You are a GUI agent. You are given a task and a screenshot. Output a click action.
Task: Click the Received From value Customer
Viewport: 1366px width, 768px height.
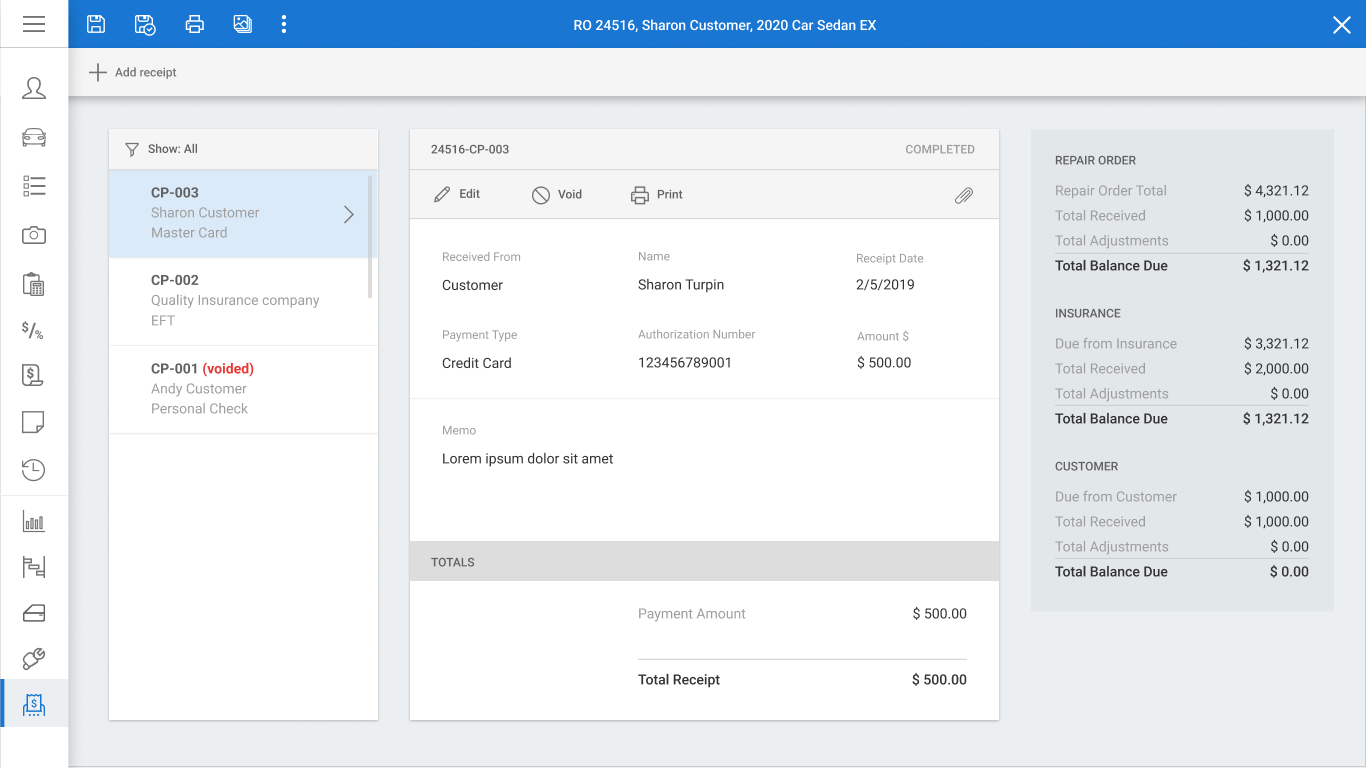pos(472,285)
